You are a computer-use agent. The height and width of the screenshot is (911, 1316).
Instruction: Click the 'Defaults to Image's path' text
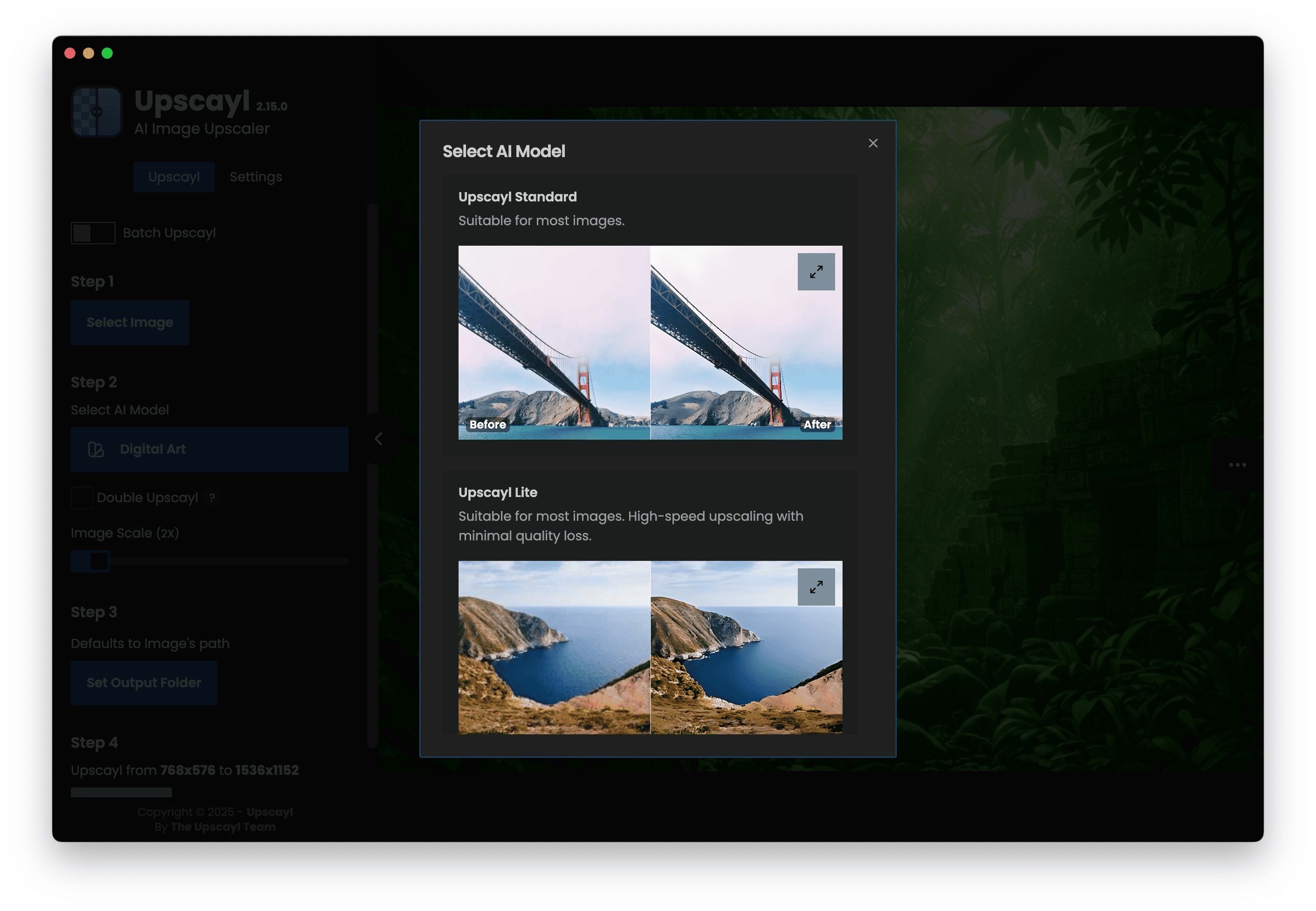click(x=150, y=643)
